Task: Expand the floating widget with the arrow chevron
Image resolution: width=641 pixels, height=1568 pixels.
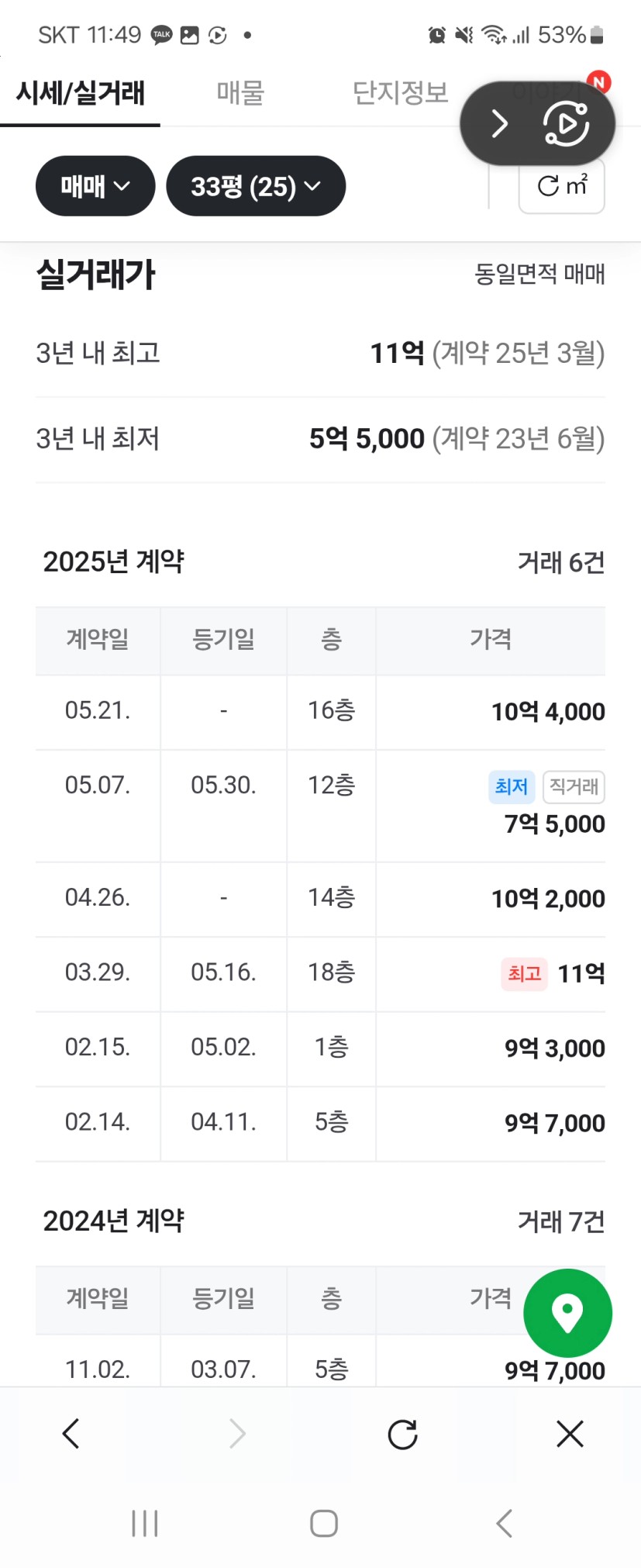Action: (x=500, y=123)
